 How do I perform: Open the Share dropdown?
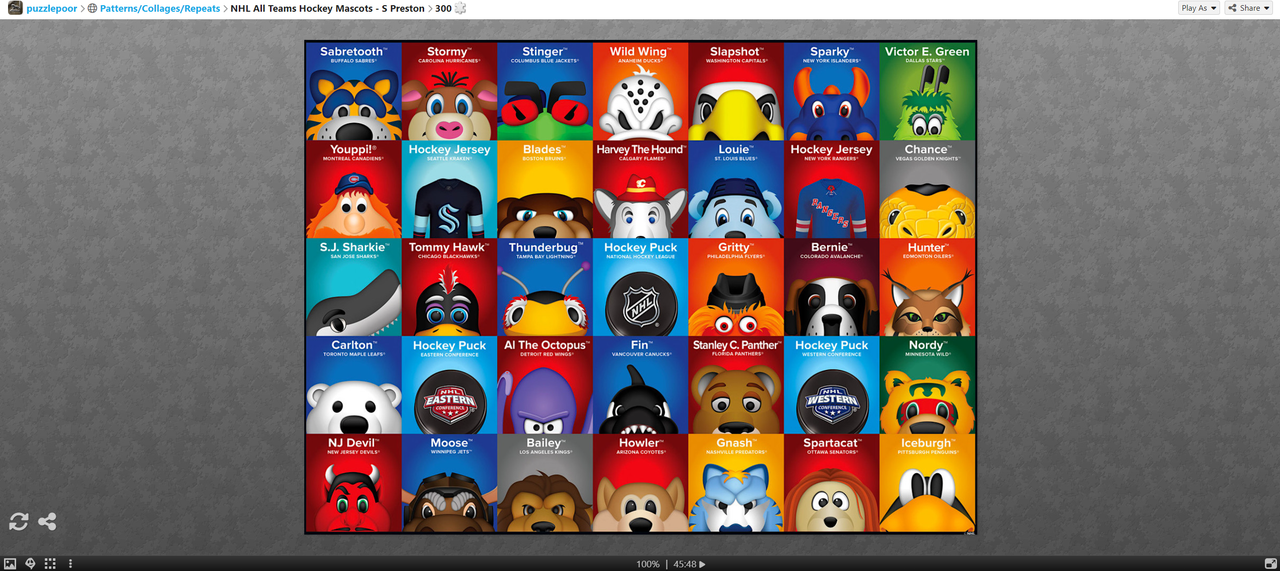1250,8
